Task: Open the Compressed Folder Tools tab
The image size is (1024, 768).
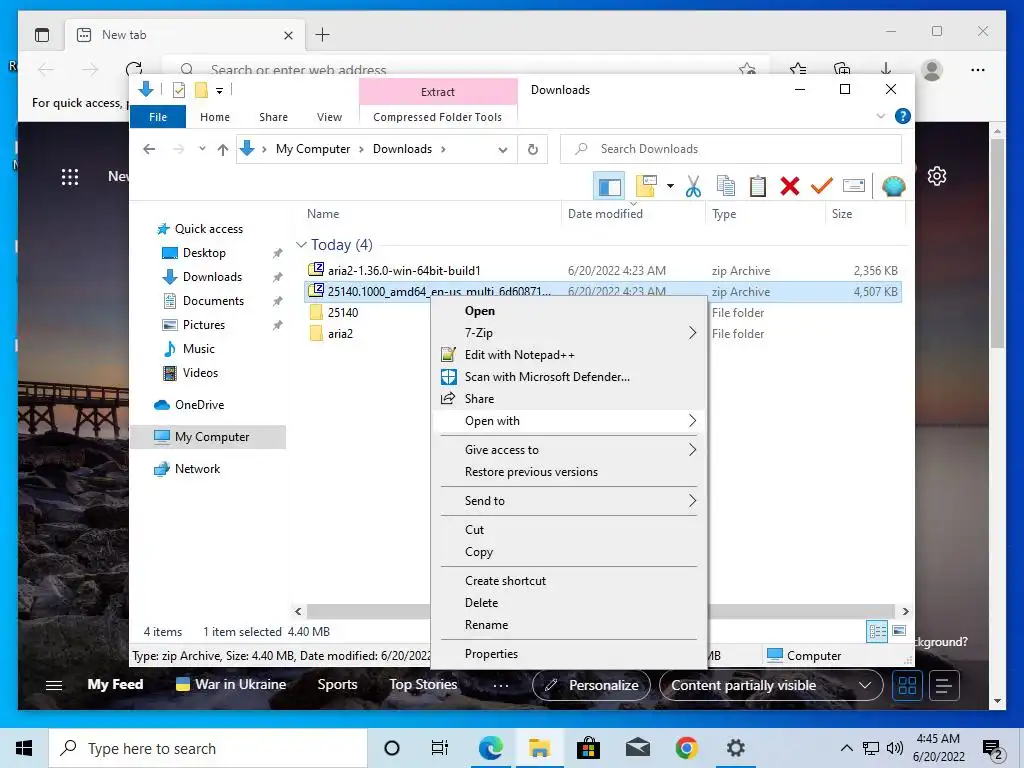Action: pyautogui.click(x=438, y=117)
